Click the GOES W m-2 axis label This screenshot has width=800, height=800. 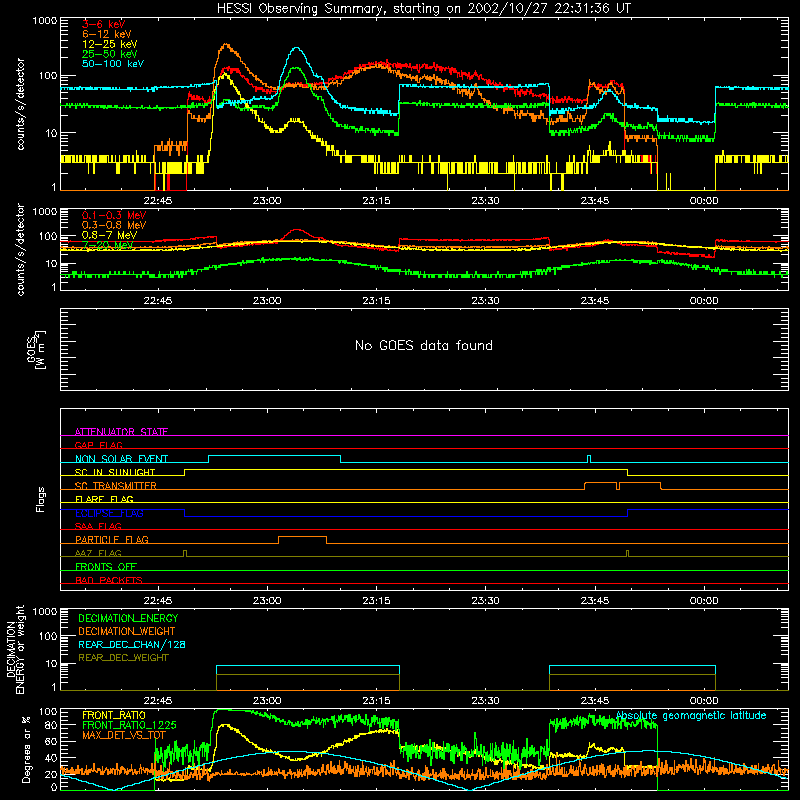(36, 349)
